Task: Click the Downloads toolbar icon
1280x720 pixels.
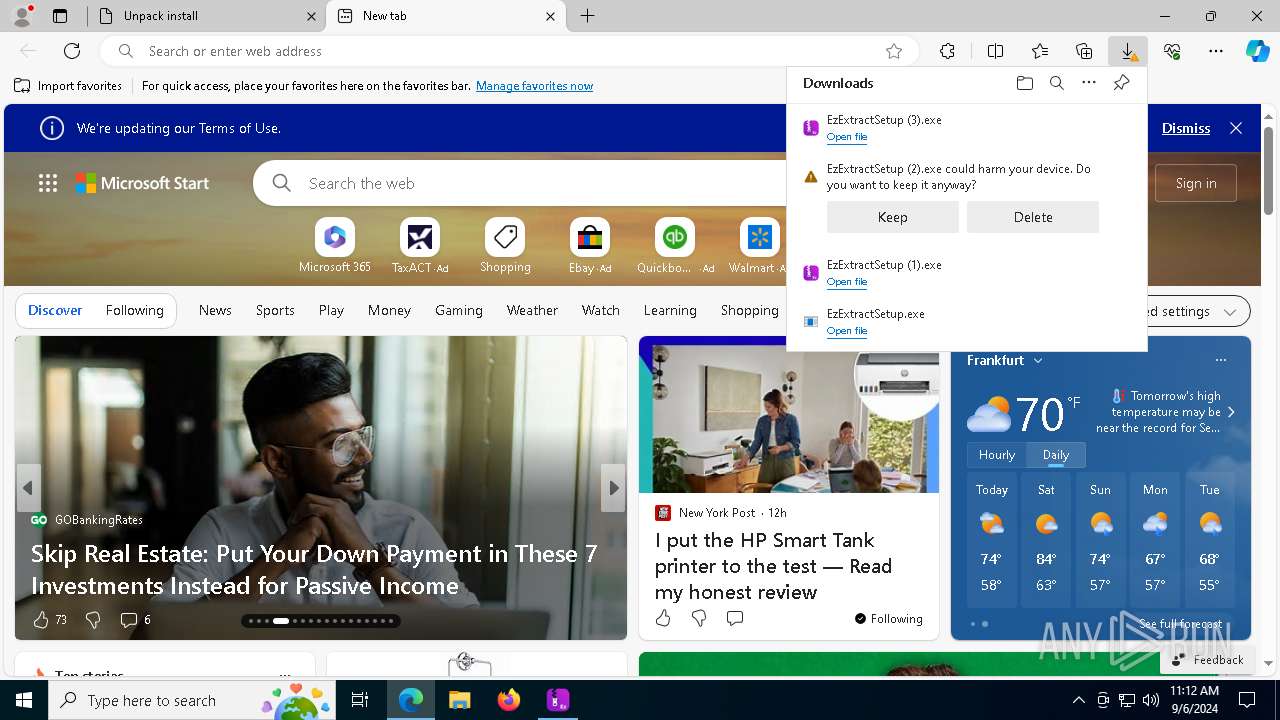Action: [x=1128, y=51]
